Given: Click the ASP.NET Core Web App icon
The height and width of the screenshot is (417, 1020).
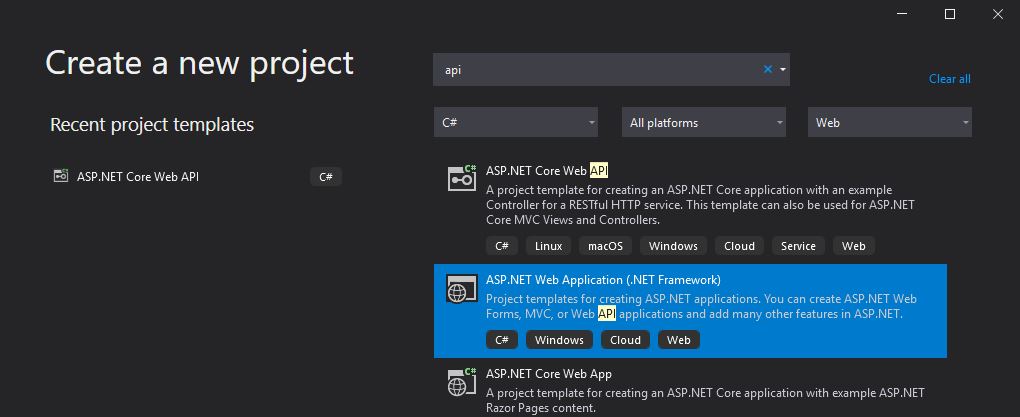Looking at the screenshot, I should [462, 382].
